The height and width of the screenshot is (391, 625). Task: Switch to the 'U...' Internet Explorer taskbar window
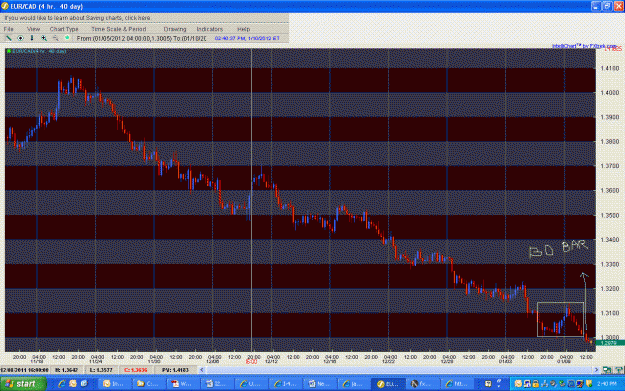[250, 384]
